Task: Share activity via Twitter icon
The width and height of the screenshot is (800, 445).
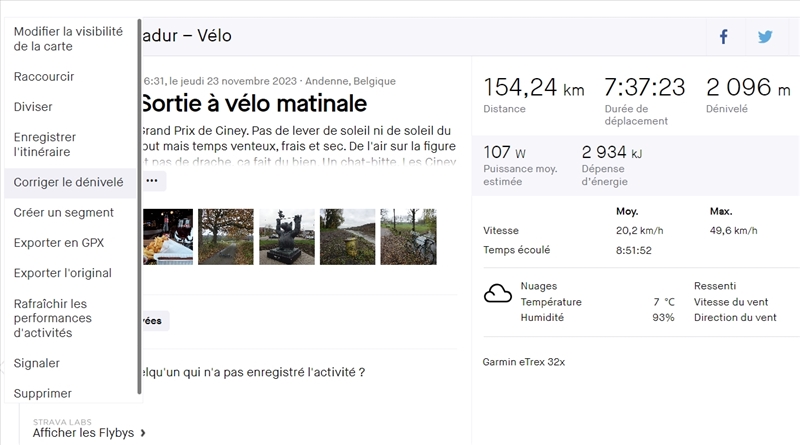Action: pos(765,36)
